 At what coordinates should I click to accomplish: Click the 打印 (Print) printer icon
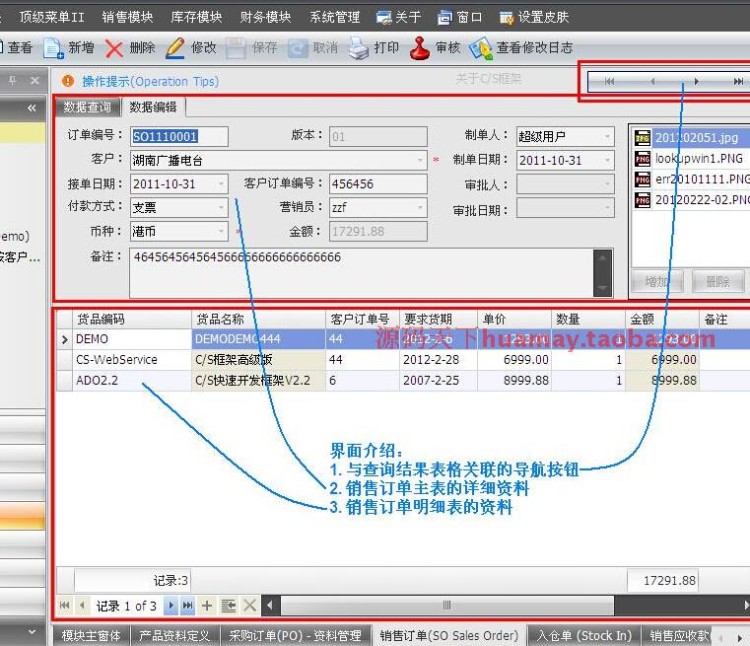click(x=358, y=48)
